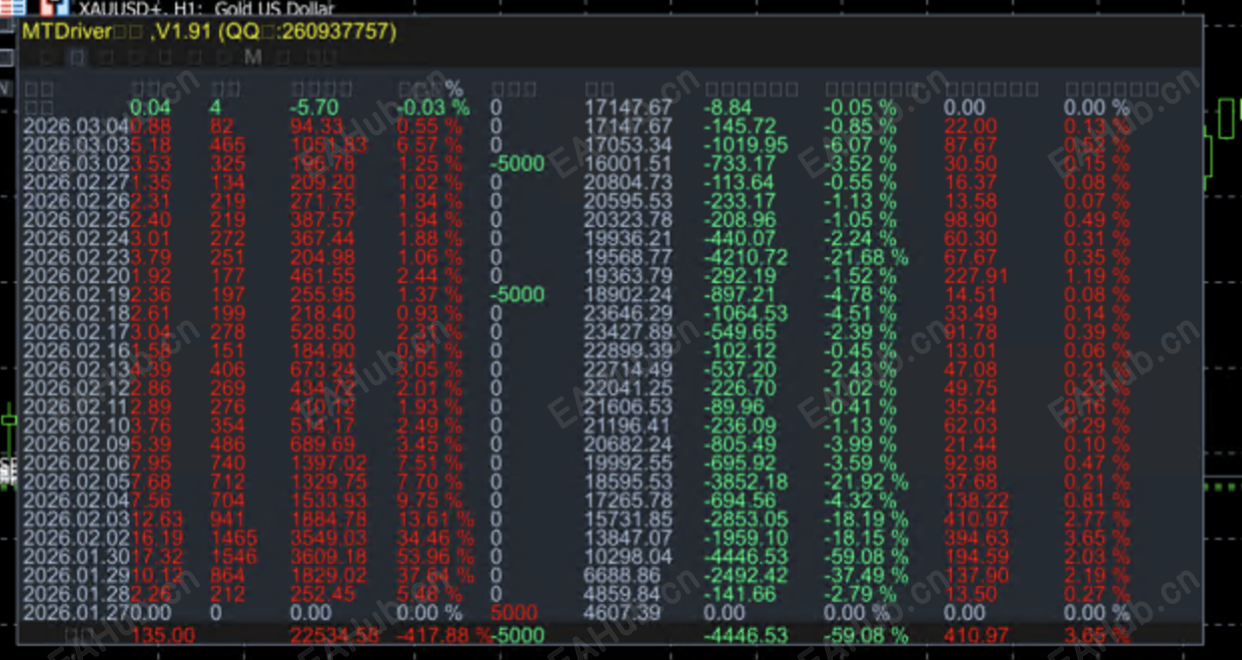1242x660 pixels.
Task: Click the red 5000 deposit on row 2026.01.27
Action: (514, 613)
